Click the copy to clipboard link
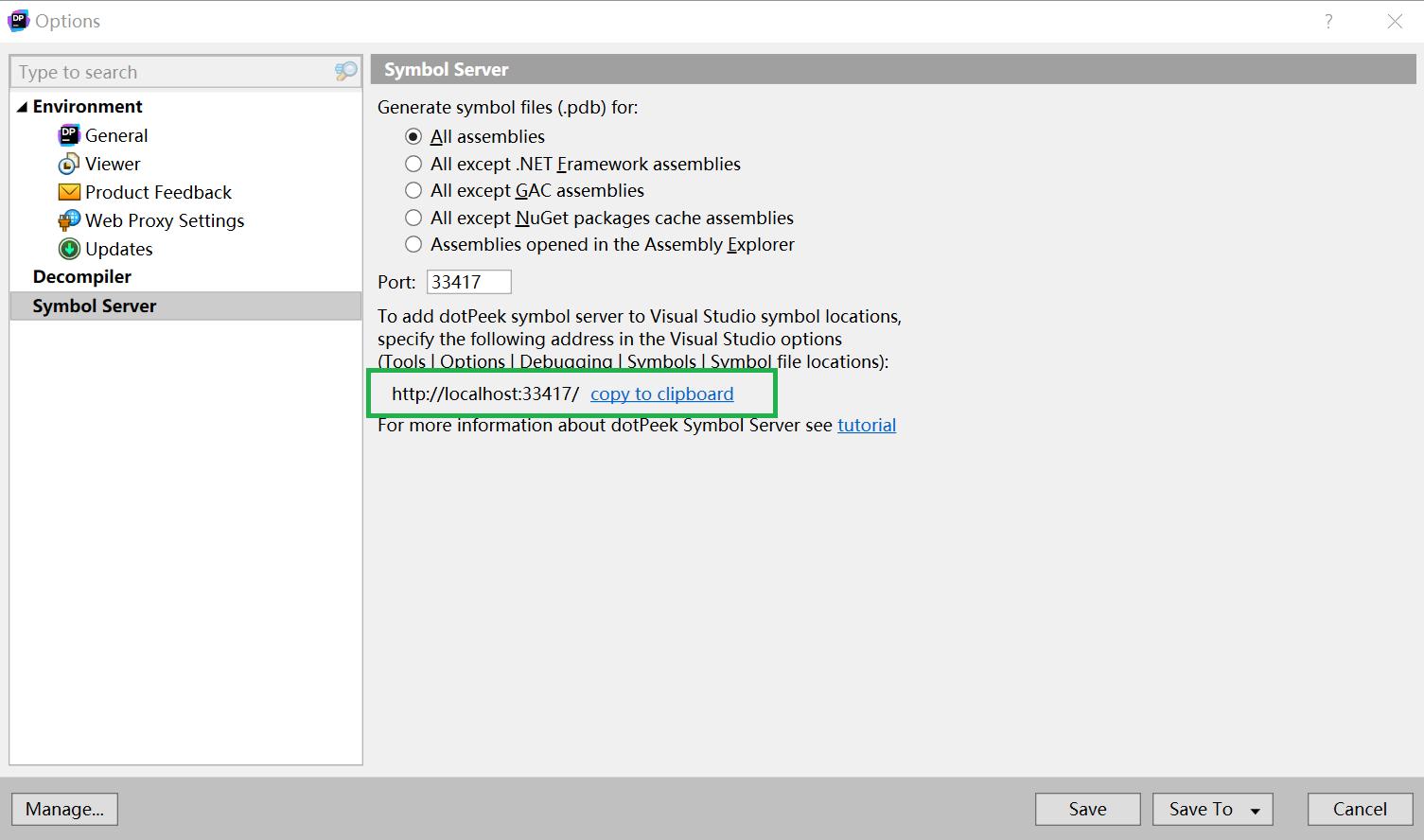The width and height of the screenshot is (1424, 840). tap(661, 394)
